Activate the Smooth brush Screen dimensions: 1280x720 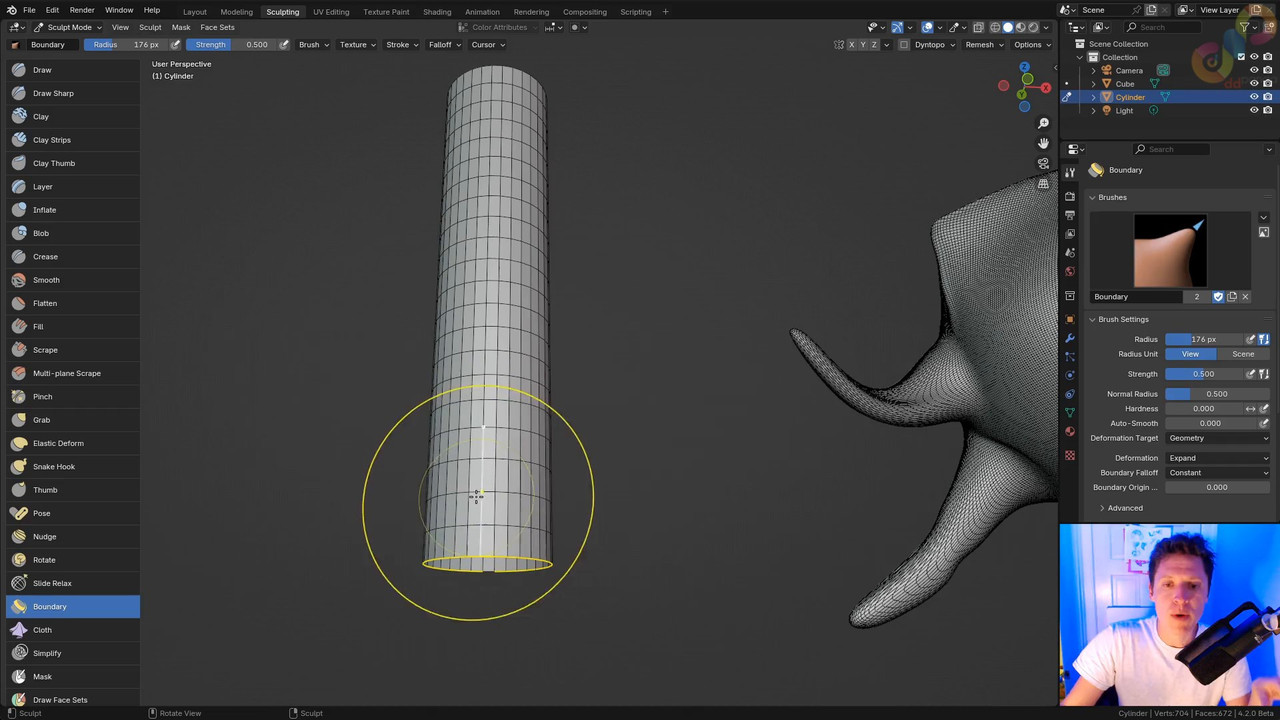pyautogui.click(x=72, y=280)
